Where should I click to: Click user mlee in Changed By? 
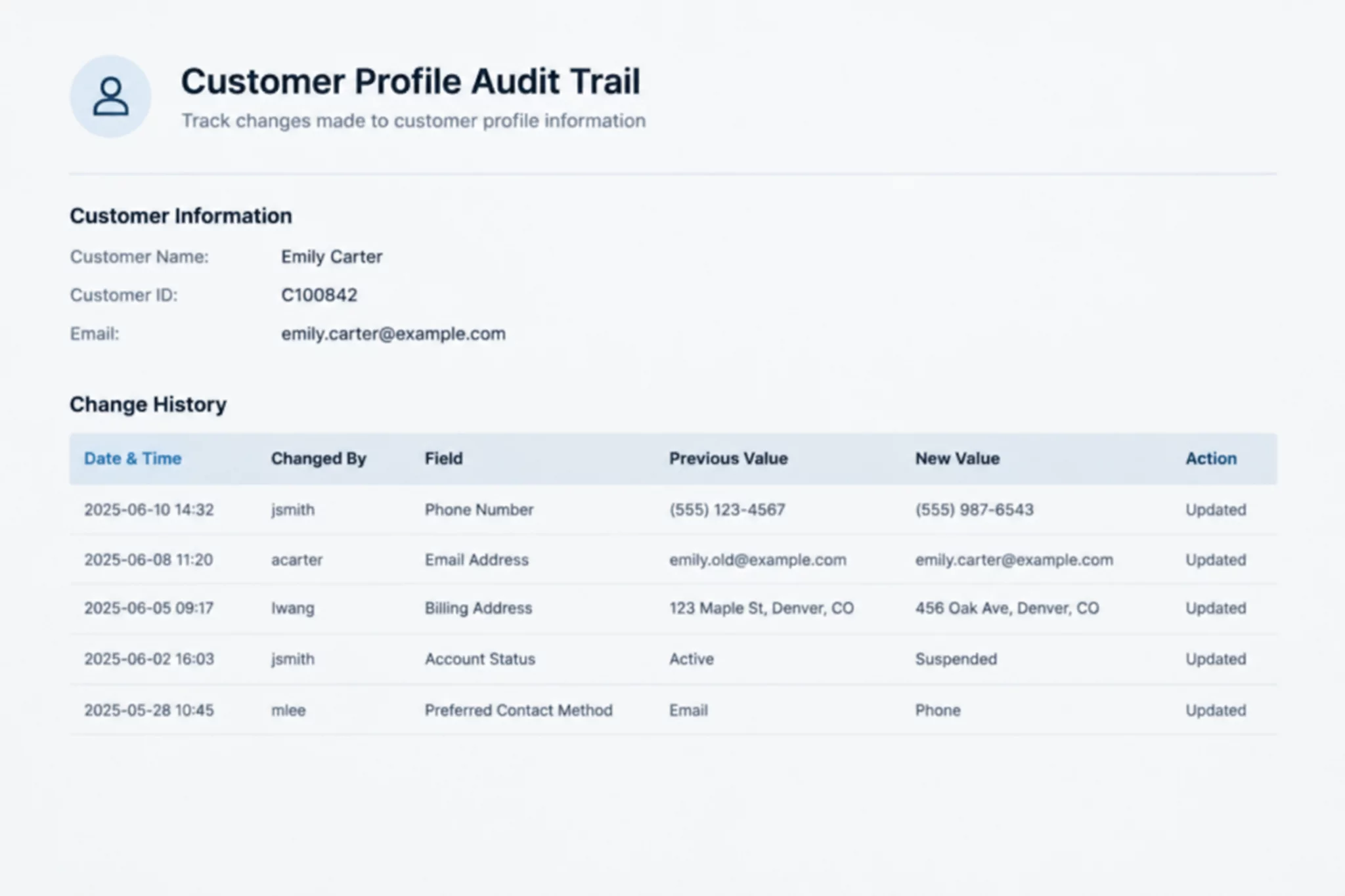point(288,710)
